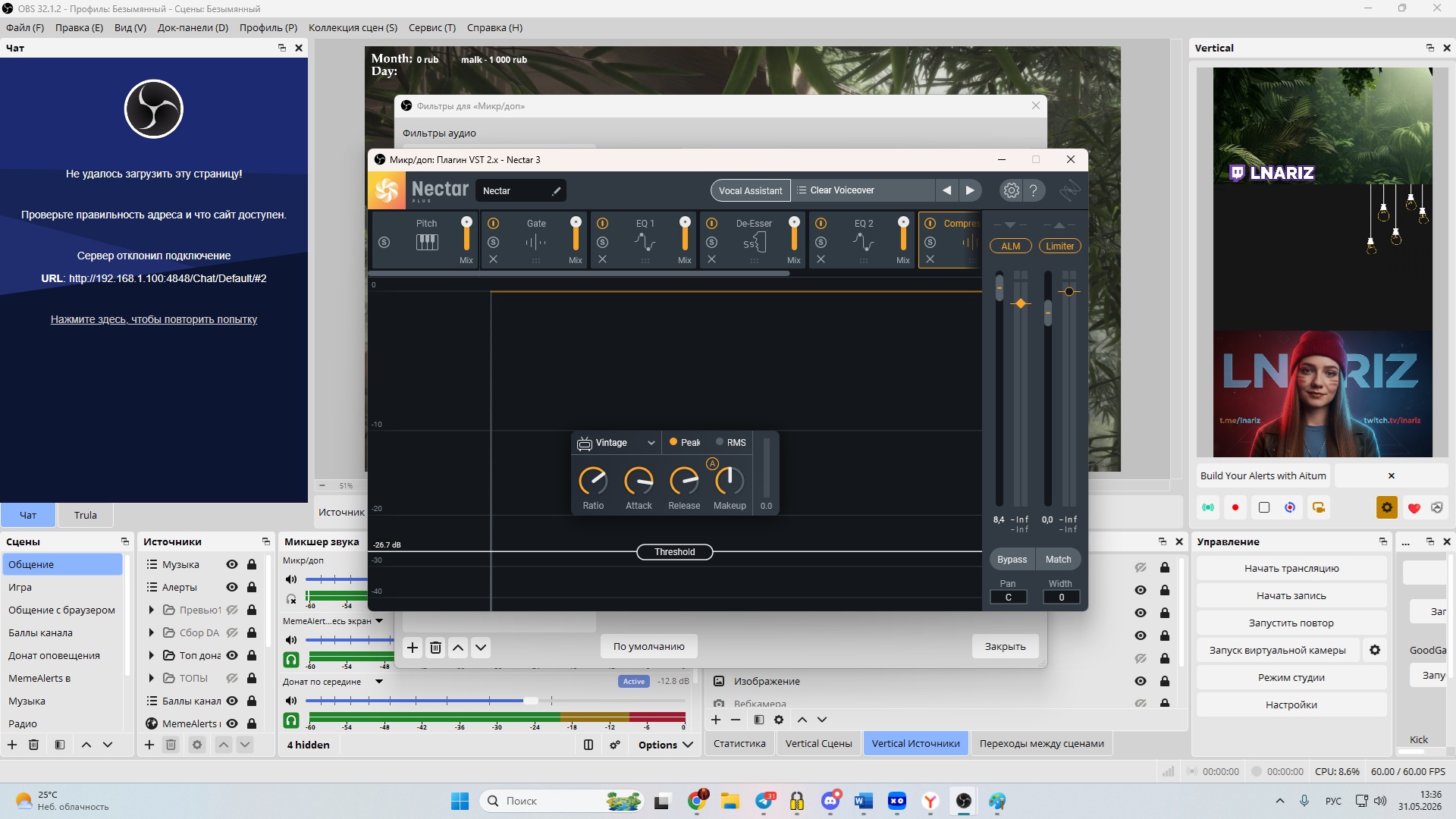Remove the EQ 2 module
Screen dimensions: 1456x819
(821, 259)
